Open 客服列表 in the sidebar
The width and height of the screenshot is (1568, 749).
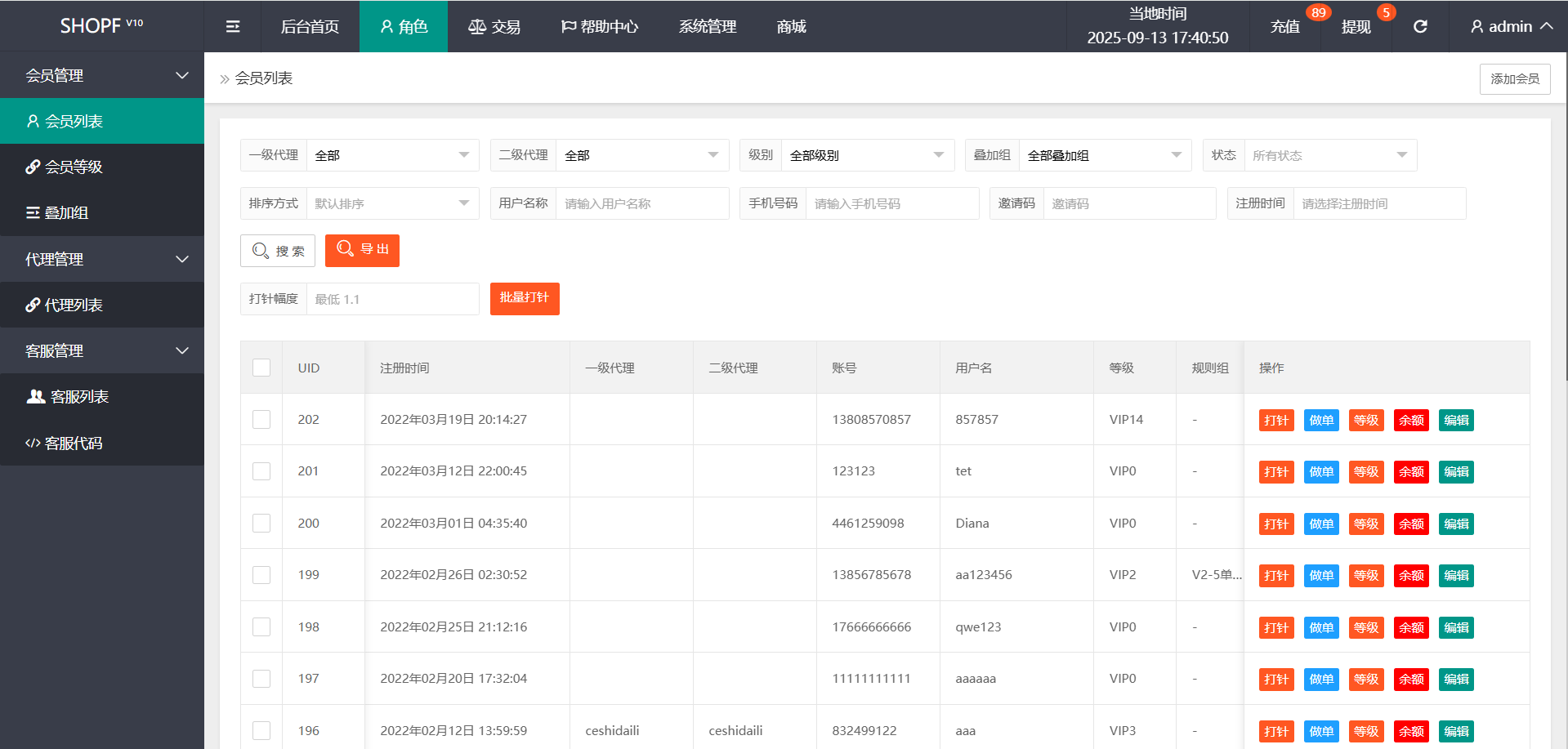[78, 397]
